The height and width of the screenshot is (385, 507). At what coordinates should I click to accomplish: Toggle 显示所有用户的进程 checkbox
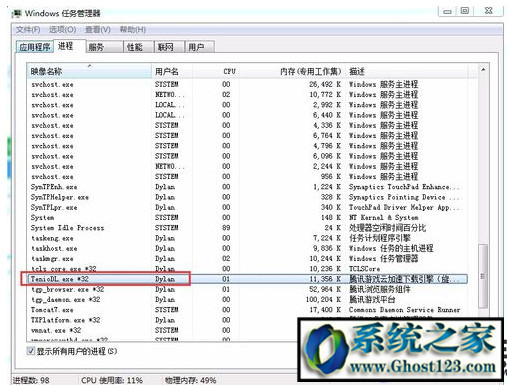tap(31, 351)
